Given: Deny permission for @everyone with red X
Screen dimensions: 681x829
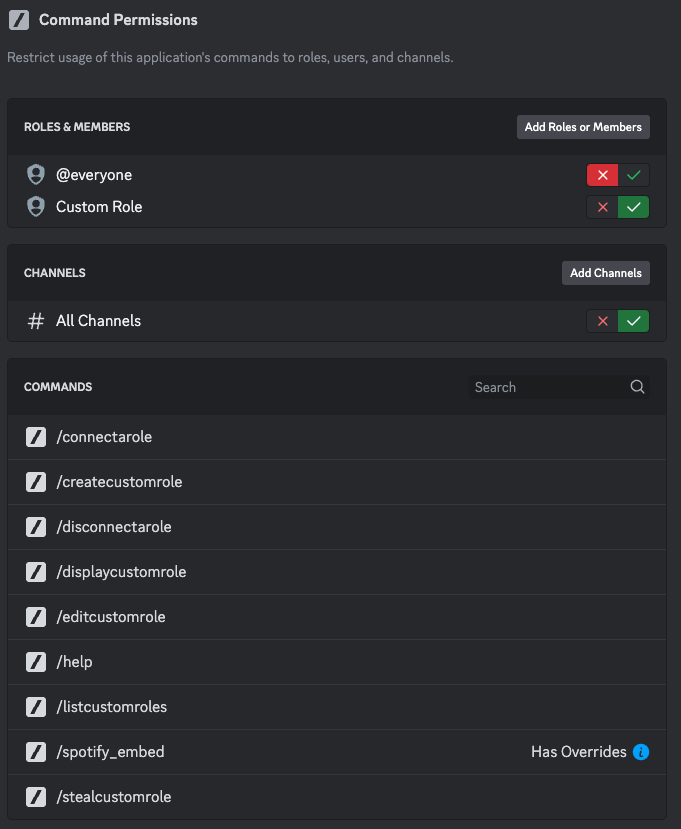Looking at the screenshot, I should click(602, 175).
